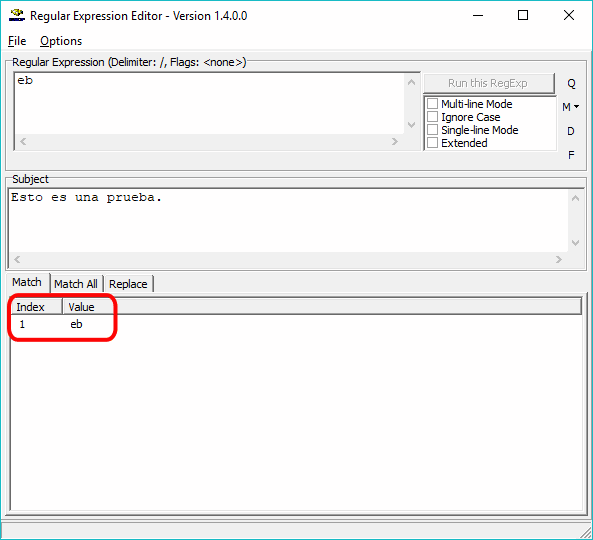
Task: Open the Options menu
Action: pyautogui.click(x=61, y=41)
